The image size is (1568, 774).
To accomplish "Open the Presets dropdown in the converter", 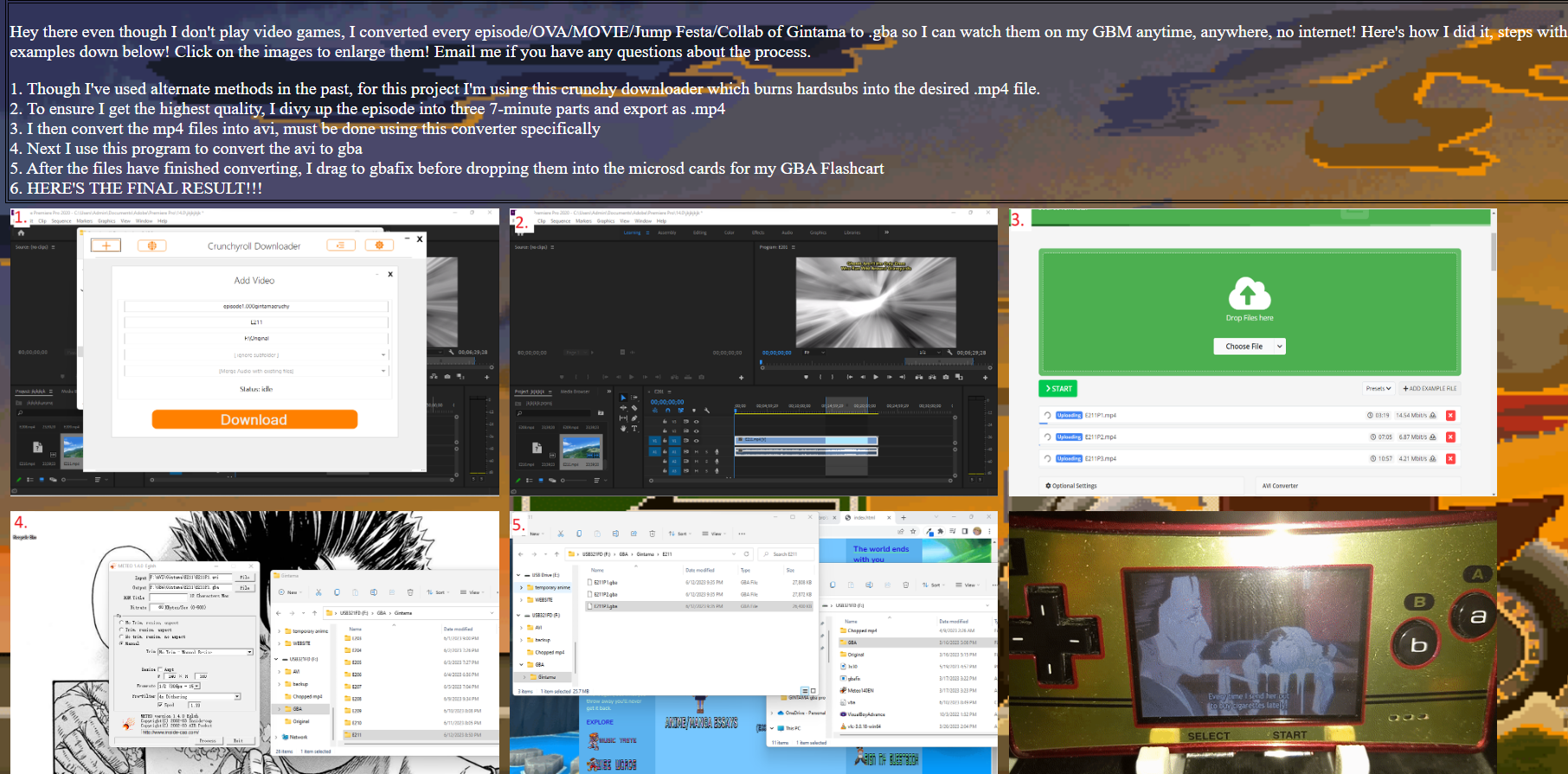I will click(x=1378, y=388).
